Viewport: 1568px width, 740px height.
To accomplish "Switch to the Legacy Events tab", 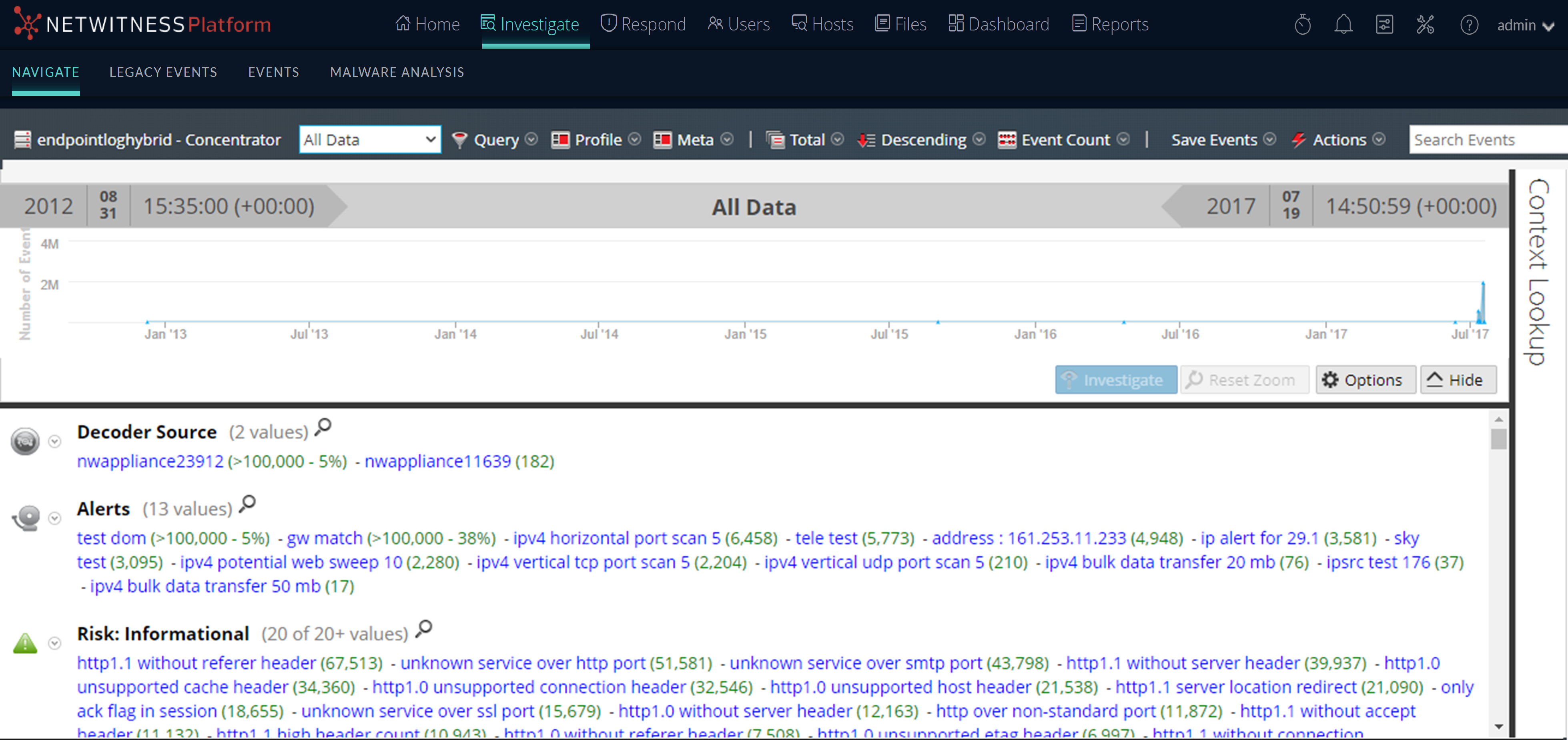I will (163, 72).
